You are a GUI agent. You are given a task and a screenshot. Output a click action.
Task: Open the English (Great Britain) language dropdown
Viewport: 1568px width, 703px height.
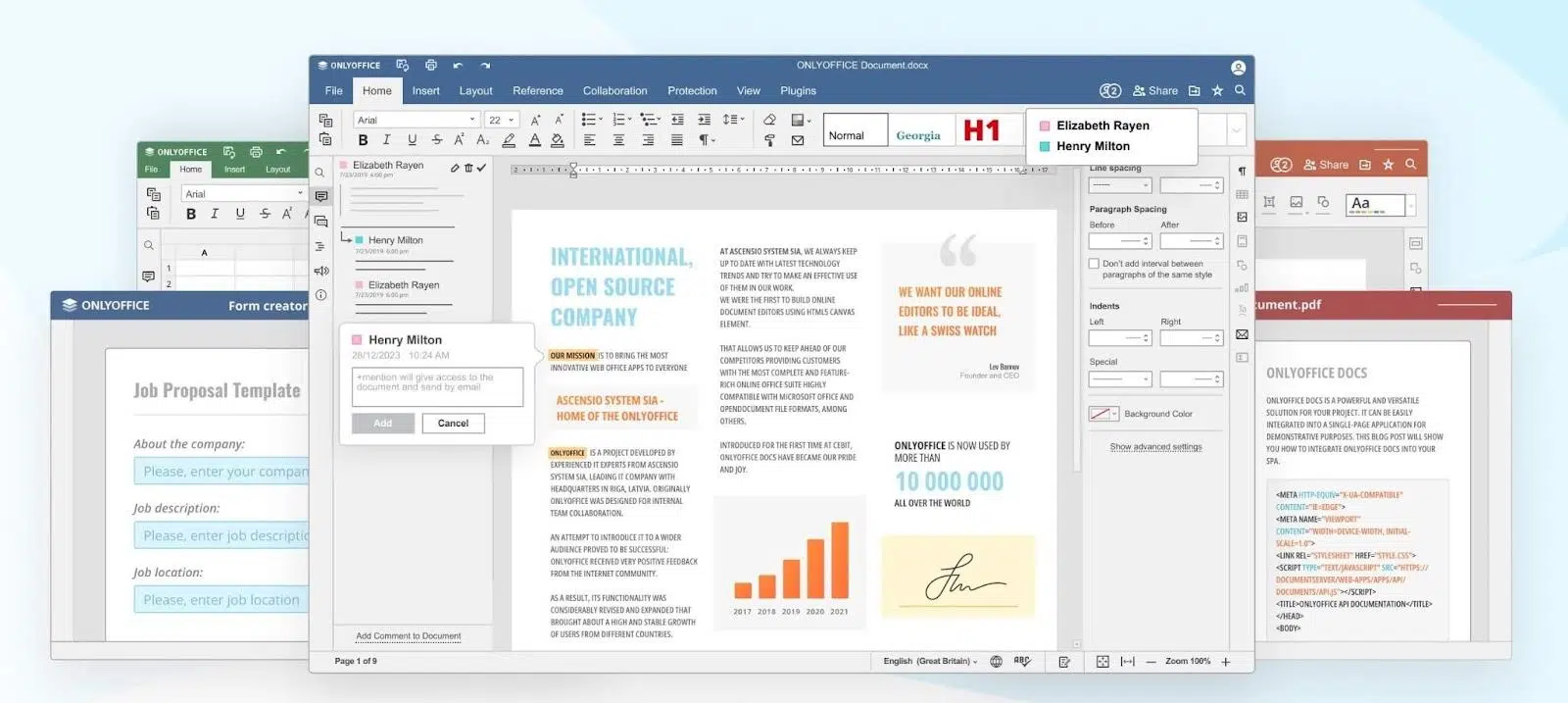pyautogui.click(x=930, y=662)
